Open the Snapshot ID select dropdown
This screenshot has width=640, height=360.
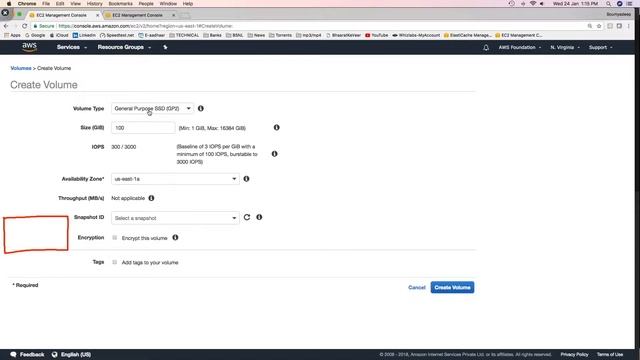point(175,218)
